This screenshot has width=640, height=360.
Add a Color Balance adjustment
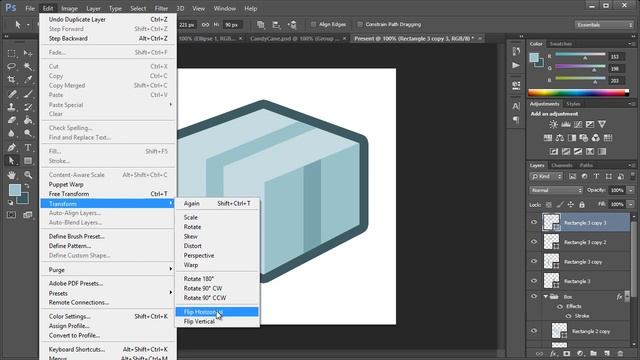(560, 138)
